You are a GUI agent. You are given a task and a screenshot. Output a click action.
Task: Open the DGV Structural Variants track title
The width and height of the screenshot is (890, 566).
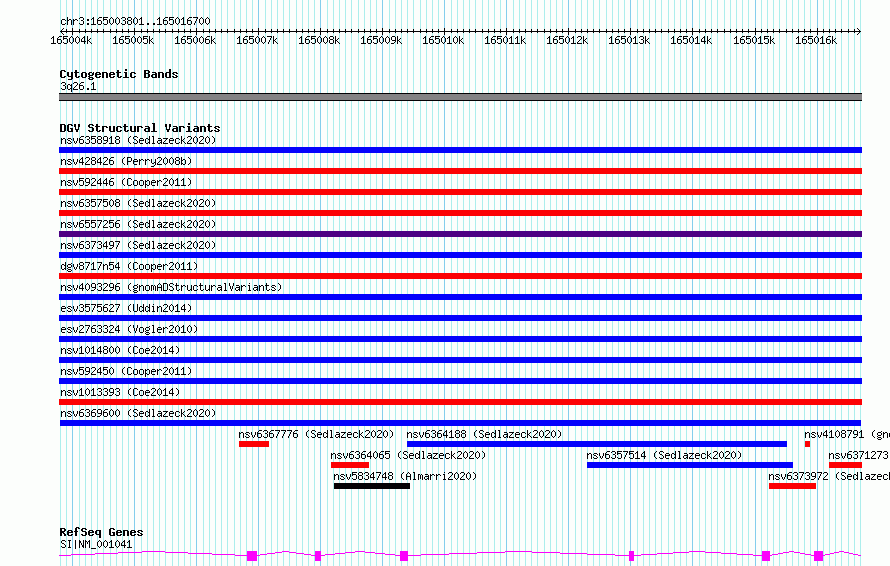point(140,128)
